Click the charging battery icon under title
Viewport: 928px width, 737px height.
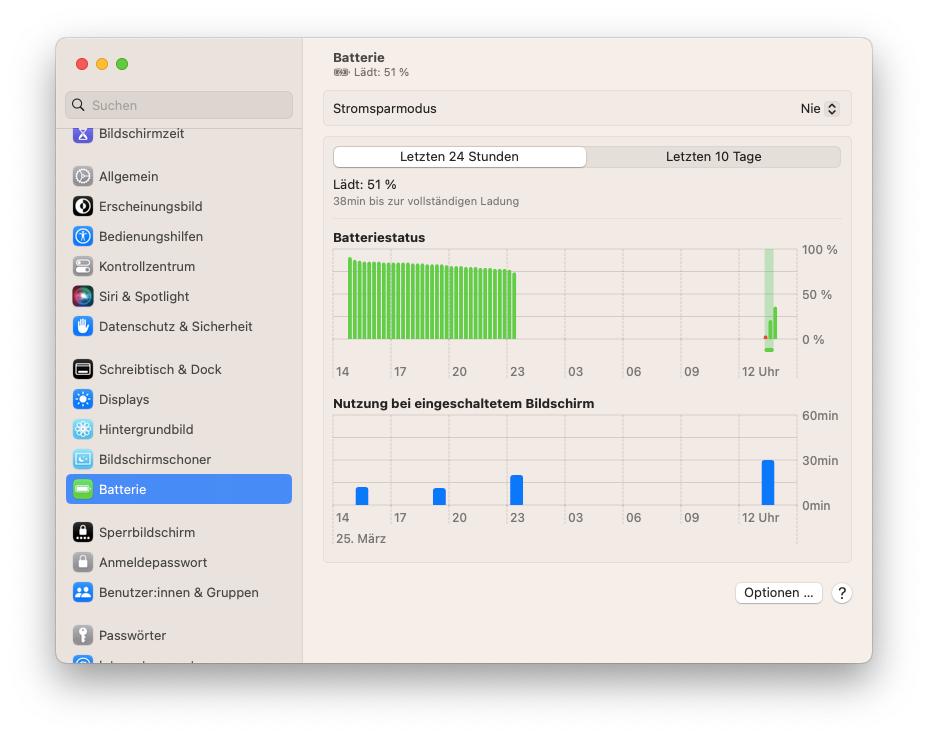[341, 72]
